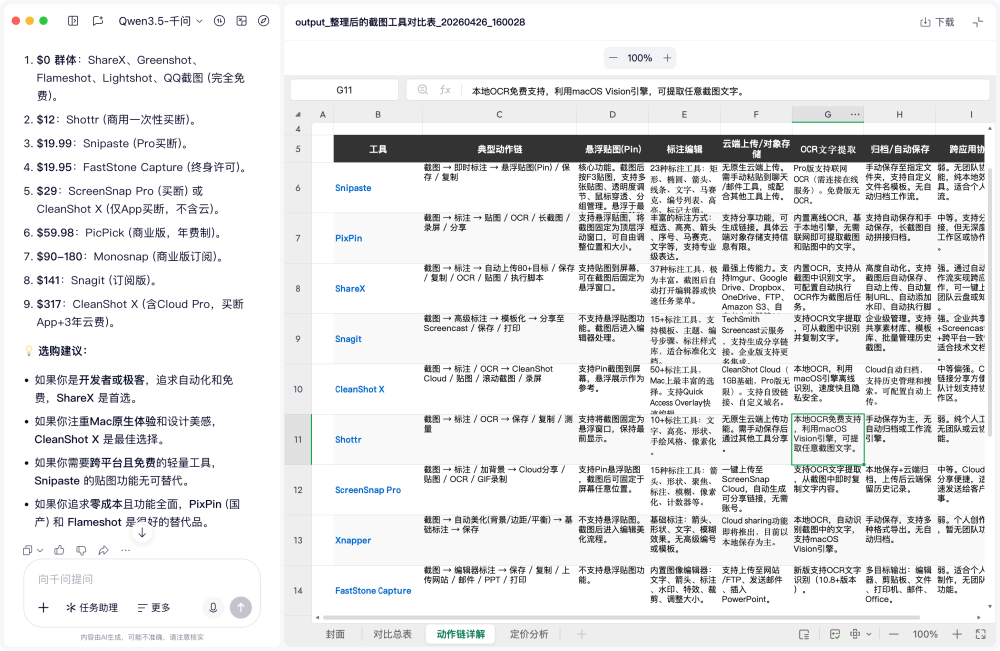This screenshot has height=651, width=1000.
Task: Open the compass discover icon
Action: click(263, 21)
